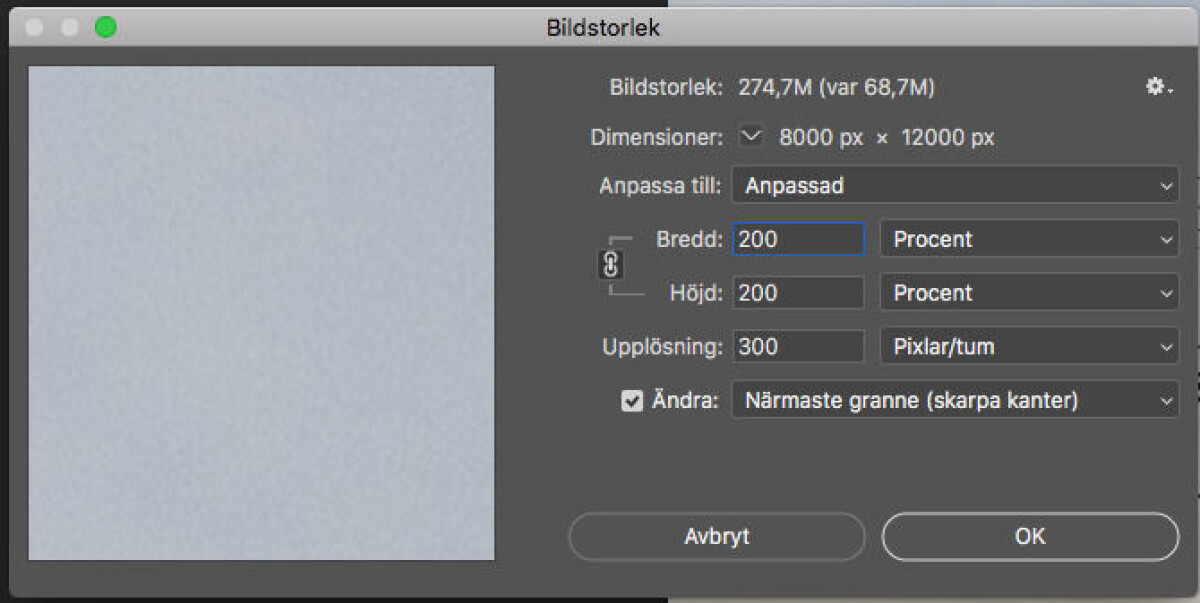Click the green zoom window button
Image resolution: width=1200 pixels, height=603 pixels.
105,27
